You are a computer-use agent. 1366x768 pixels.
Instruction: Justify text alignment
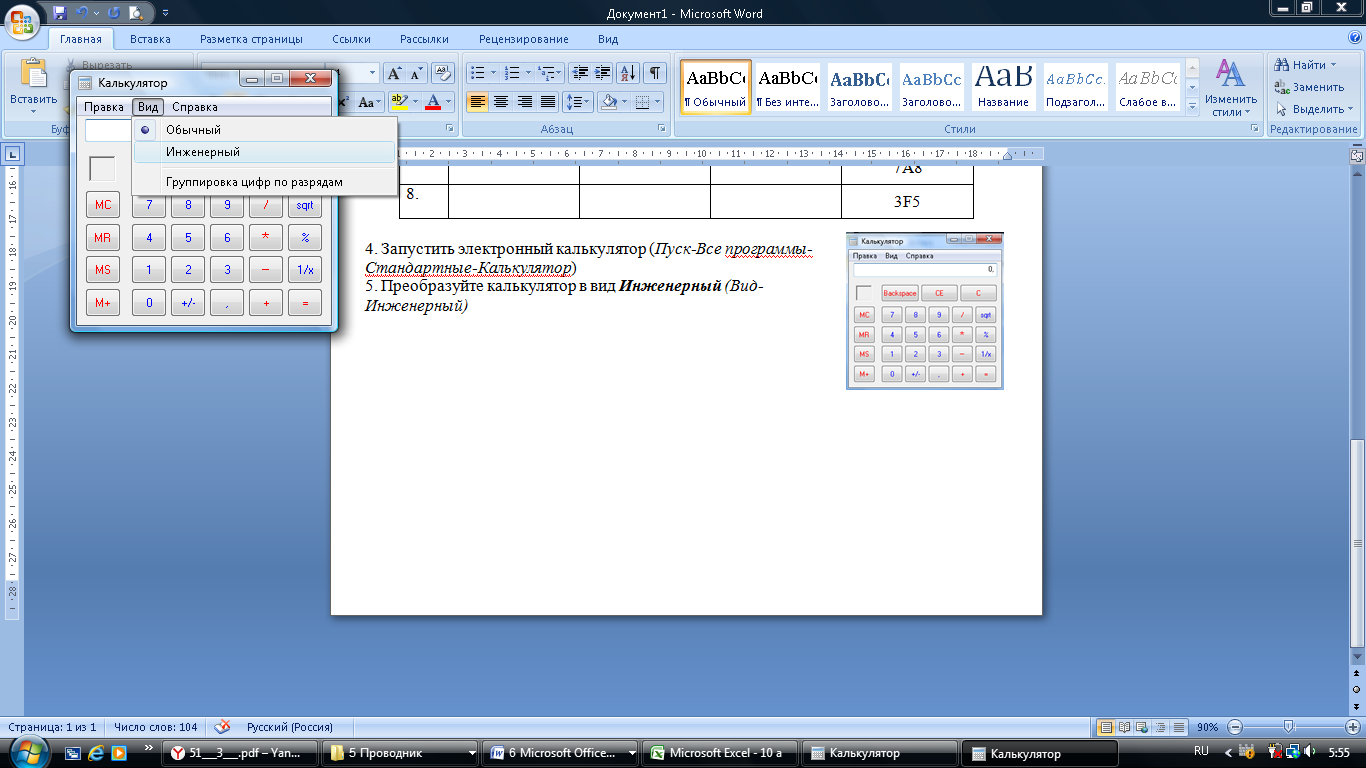(547, 102)
